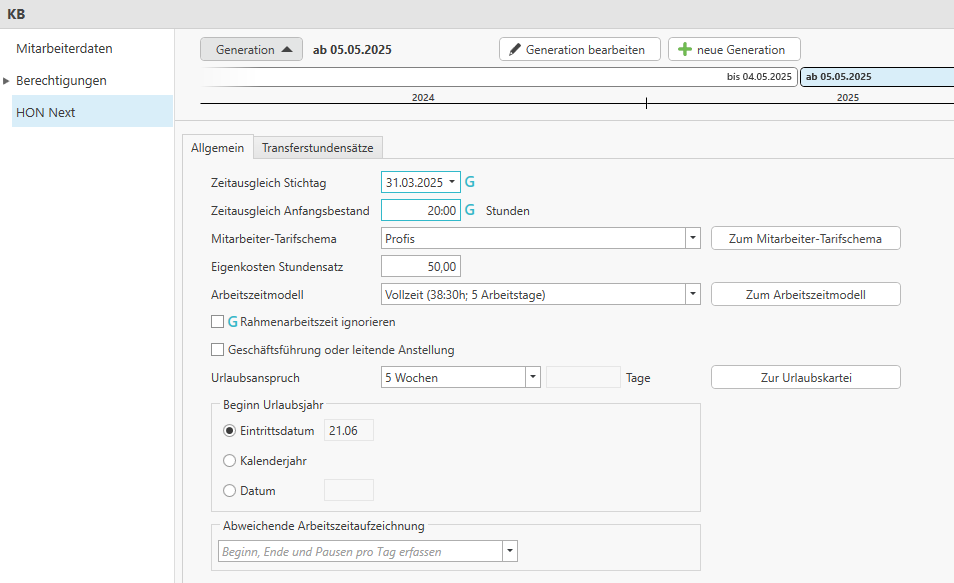
Task: Click the G icon beside Zeitausgleich Anfangsbestand
Action: pos(470,211)
